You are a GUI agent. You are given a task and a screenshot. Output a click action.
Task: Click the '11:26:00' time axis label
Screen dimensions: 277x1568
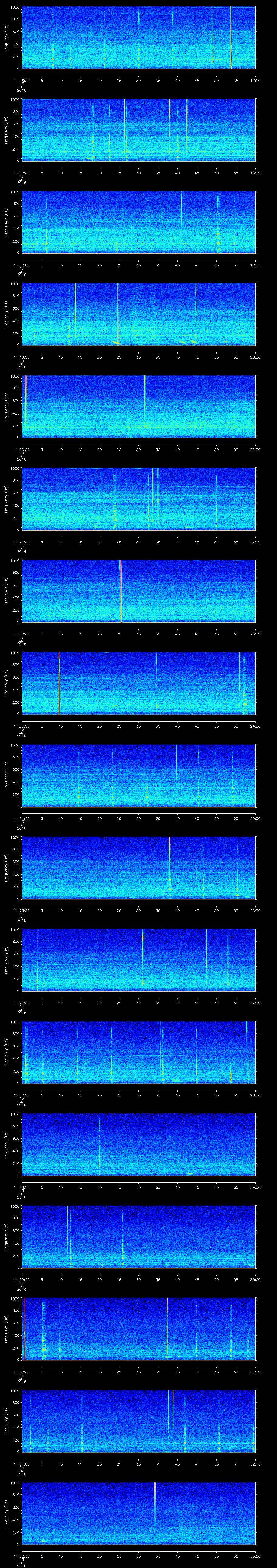point(22,1003)
